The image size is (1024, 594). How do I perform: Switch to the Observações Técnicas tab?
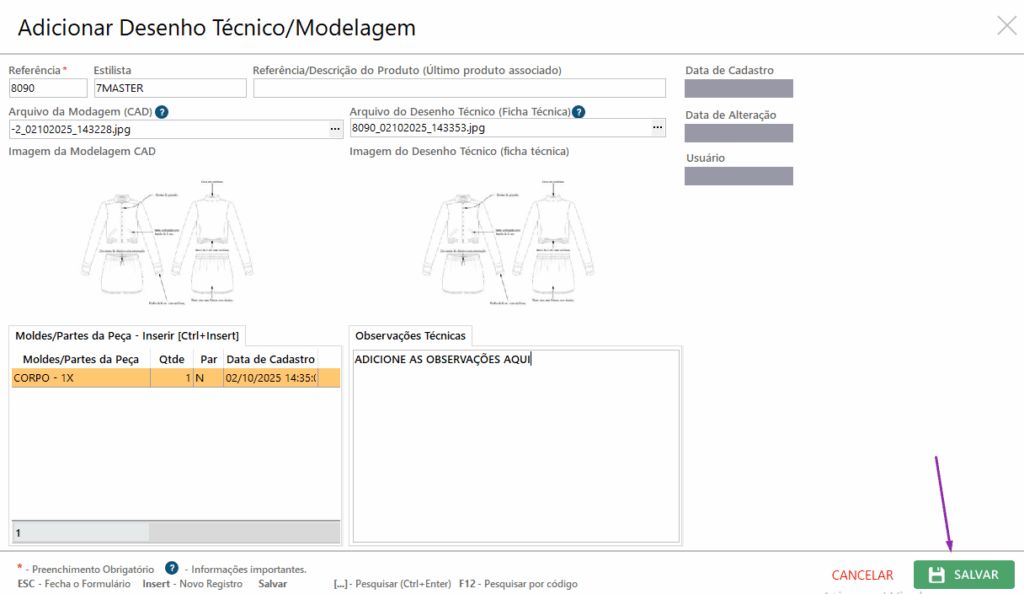(x=411, y=336)
